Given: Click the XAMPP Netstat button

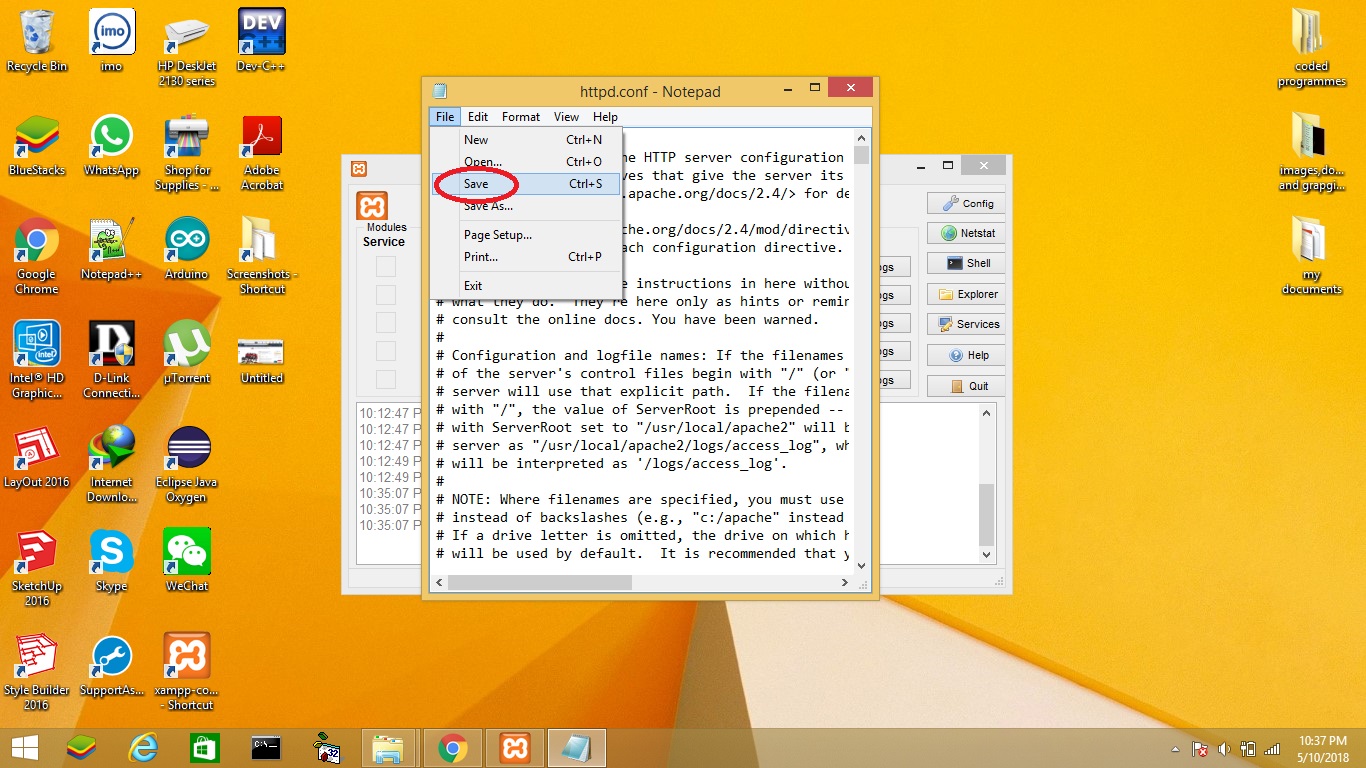Looking at the screenshot, I should 966,233.
